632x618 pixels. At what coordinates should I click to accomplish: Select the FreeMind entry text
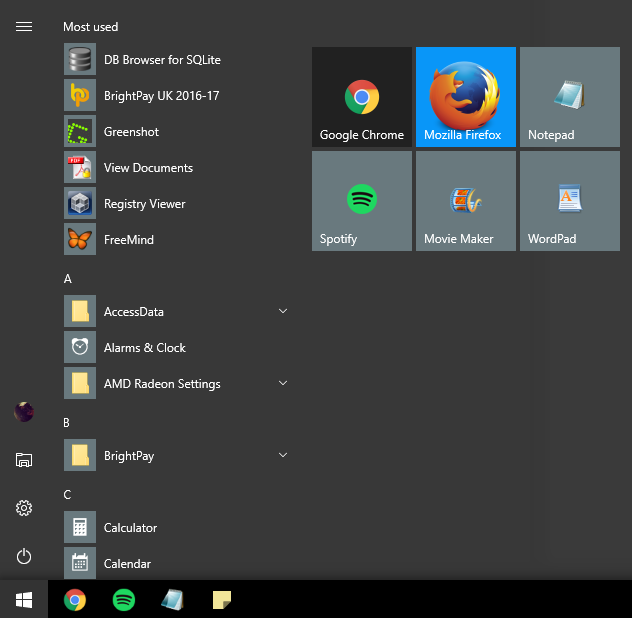(129, 240)
